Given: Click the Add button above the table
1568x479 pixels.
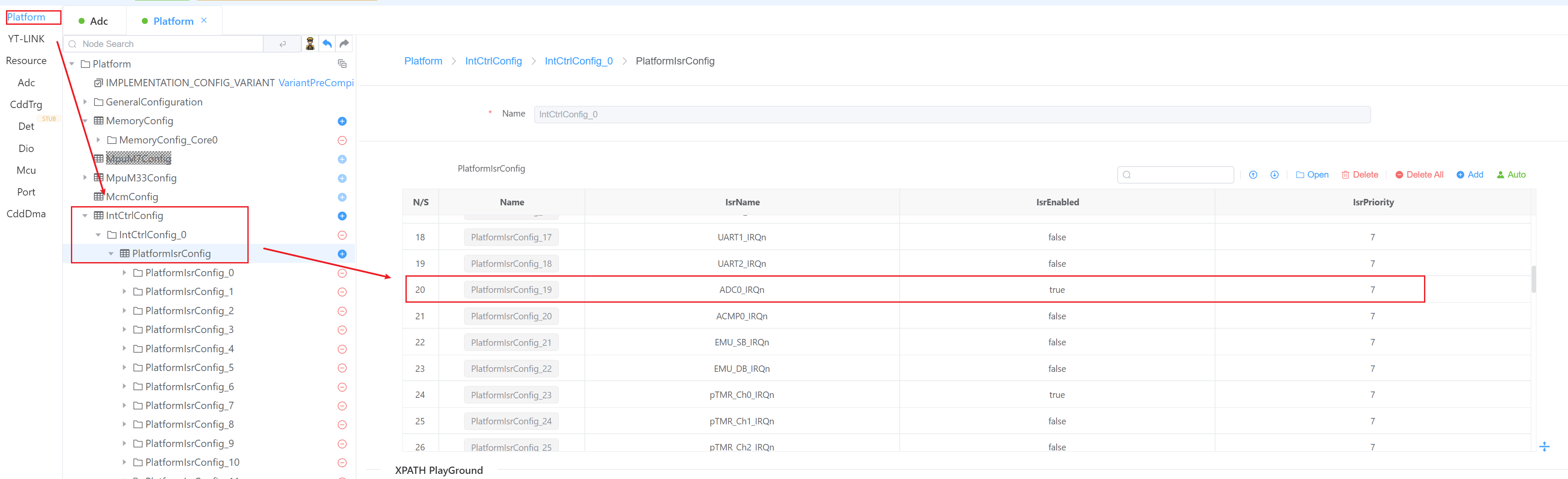Looking at the screenshot, I should (x=1470, y=175).
